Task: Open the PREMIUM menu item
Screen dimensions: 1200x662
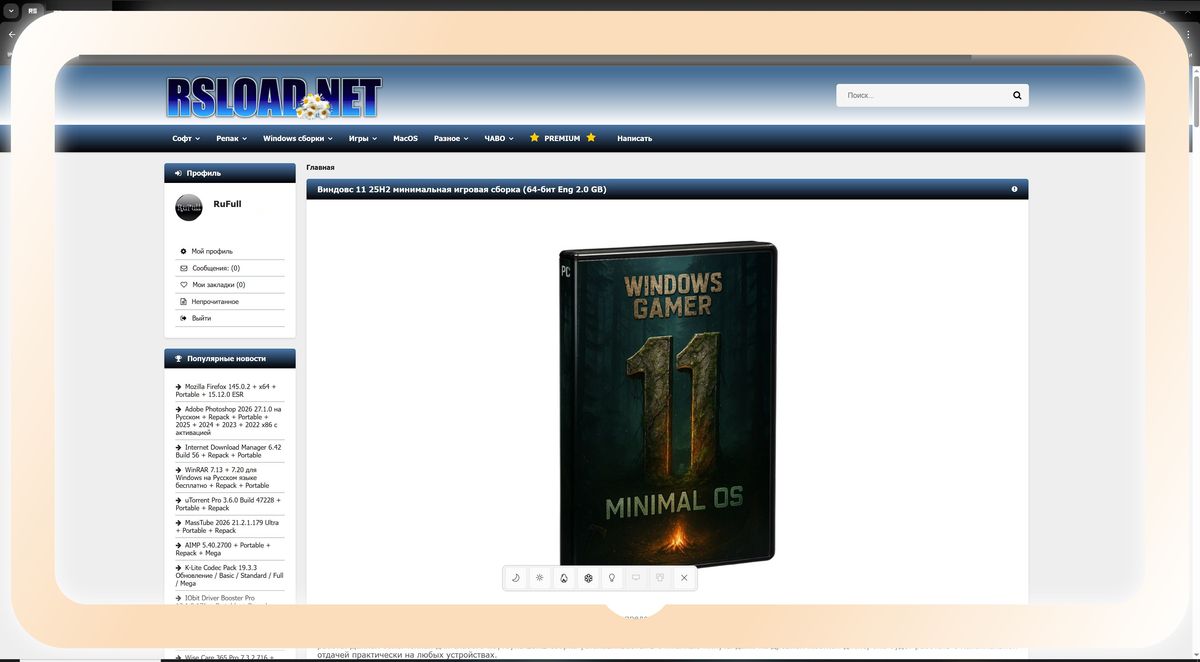Action: tap(562, 139)
